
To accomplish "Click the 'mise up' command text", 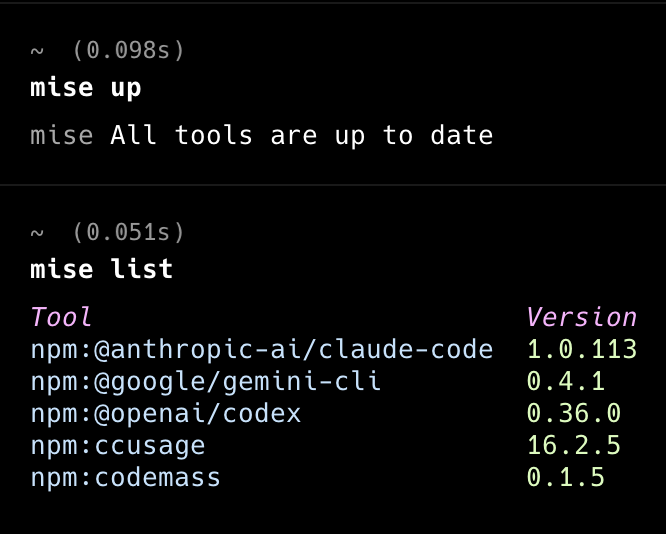I will click(x=85, y=88).
